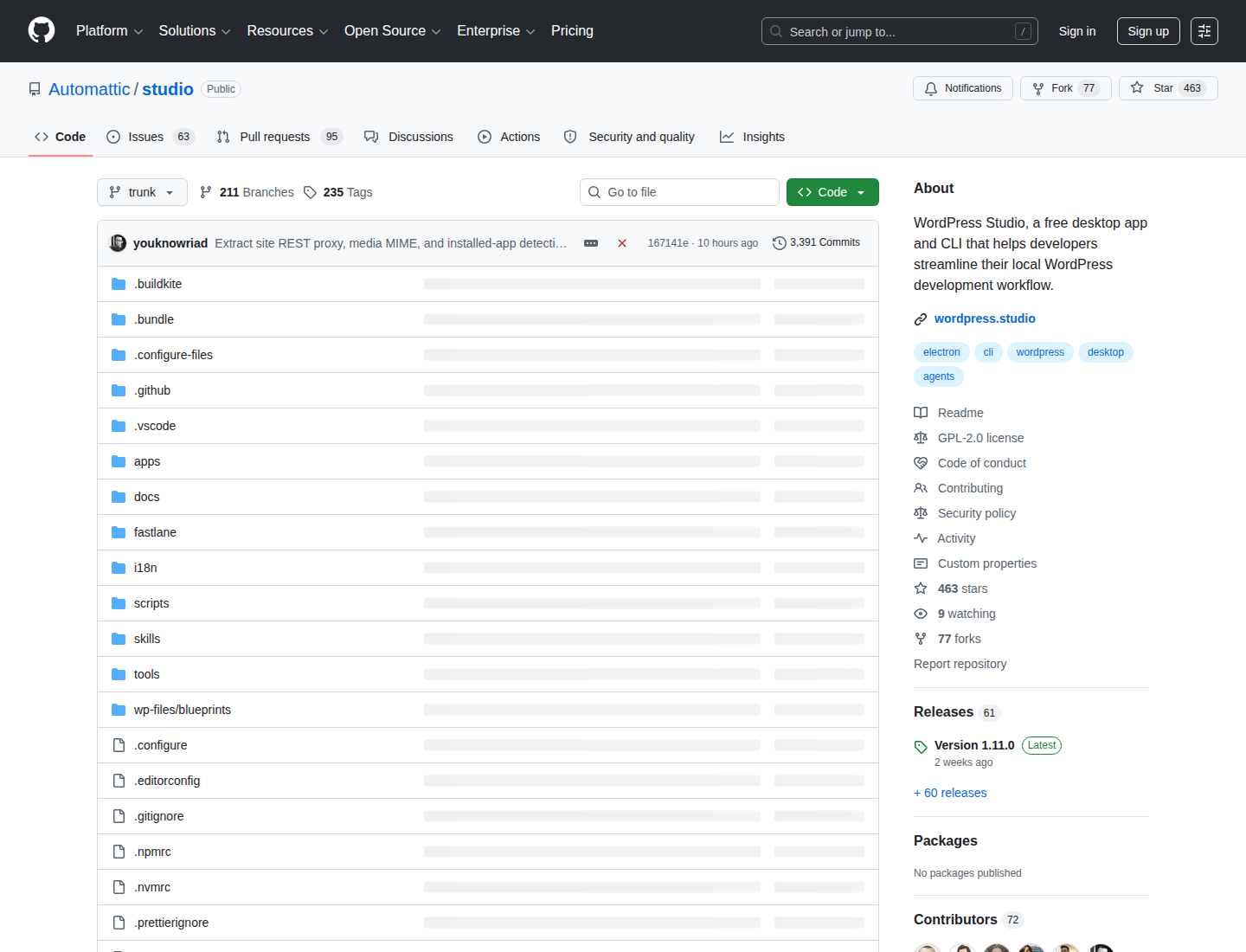The image size is (1246, 952).
Task: Select the wordpress topic tag
Action: pyautogui.click(x=1040, y=352)
